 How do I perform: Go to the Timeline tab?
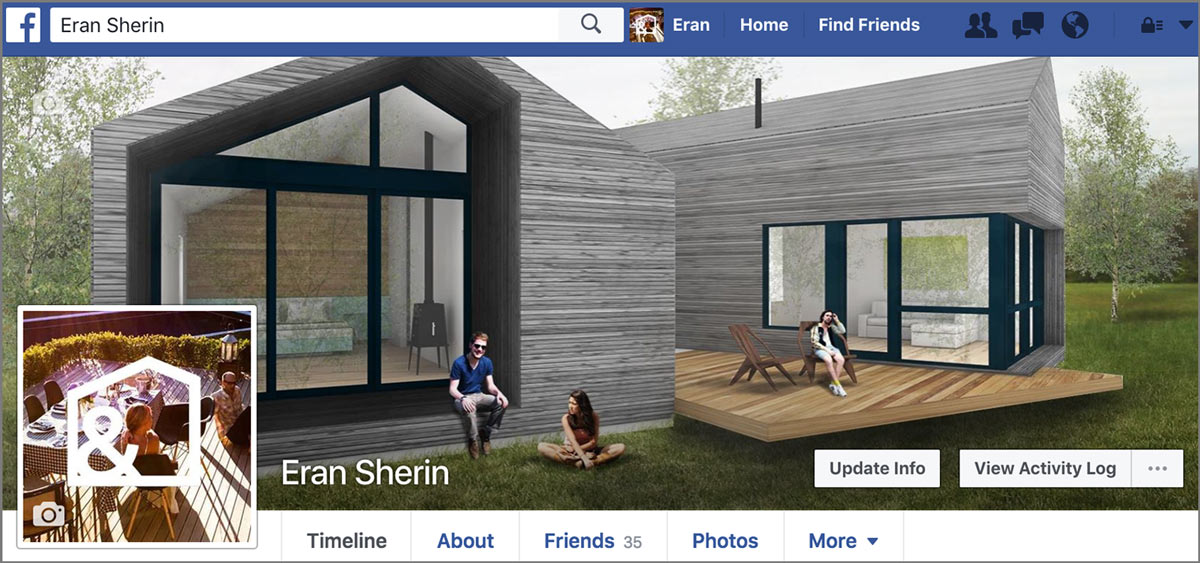[346, 541]
